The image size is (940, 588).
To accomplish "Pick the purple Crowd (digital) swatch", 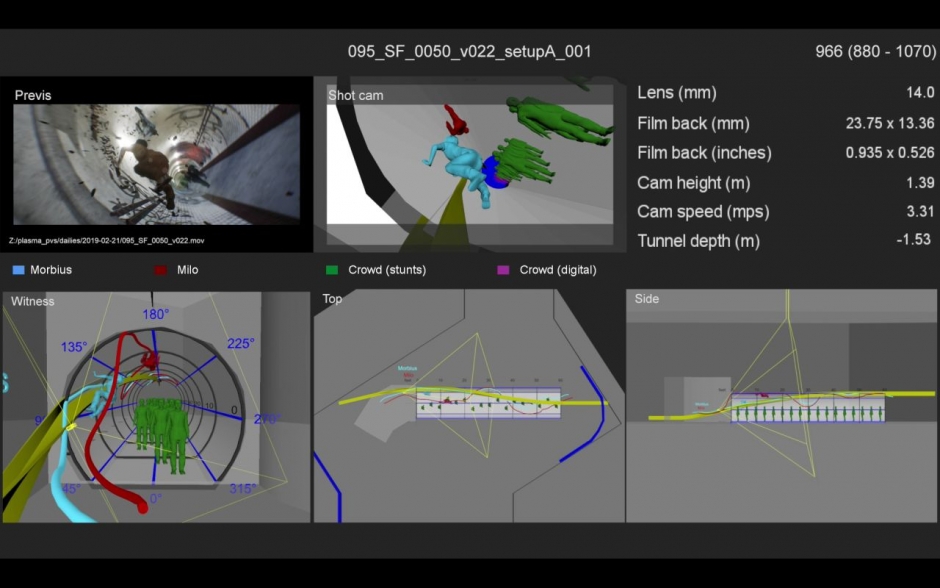I will (x=503, y=270).
